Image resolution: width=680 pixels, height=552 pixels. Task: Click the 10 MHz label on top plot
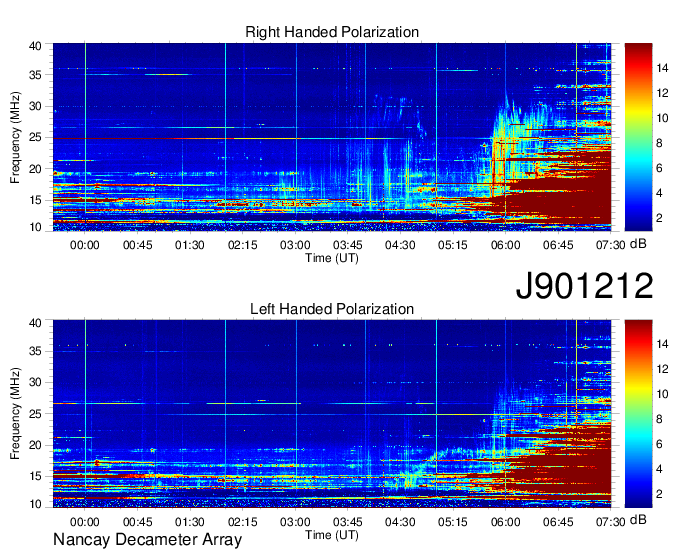(x=35, y=227)
